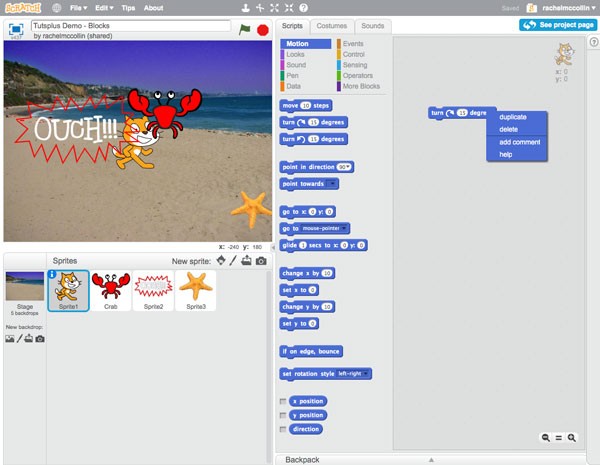This screenshot has height=465, width=600.
Task: Click the red stop sign button
Action: [x=263, y=30]
